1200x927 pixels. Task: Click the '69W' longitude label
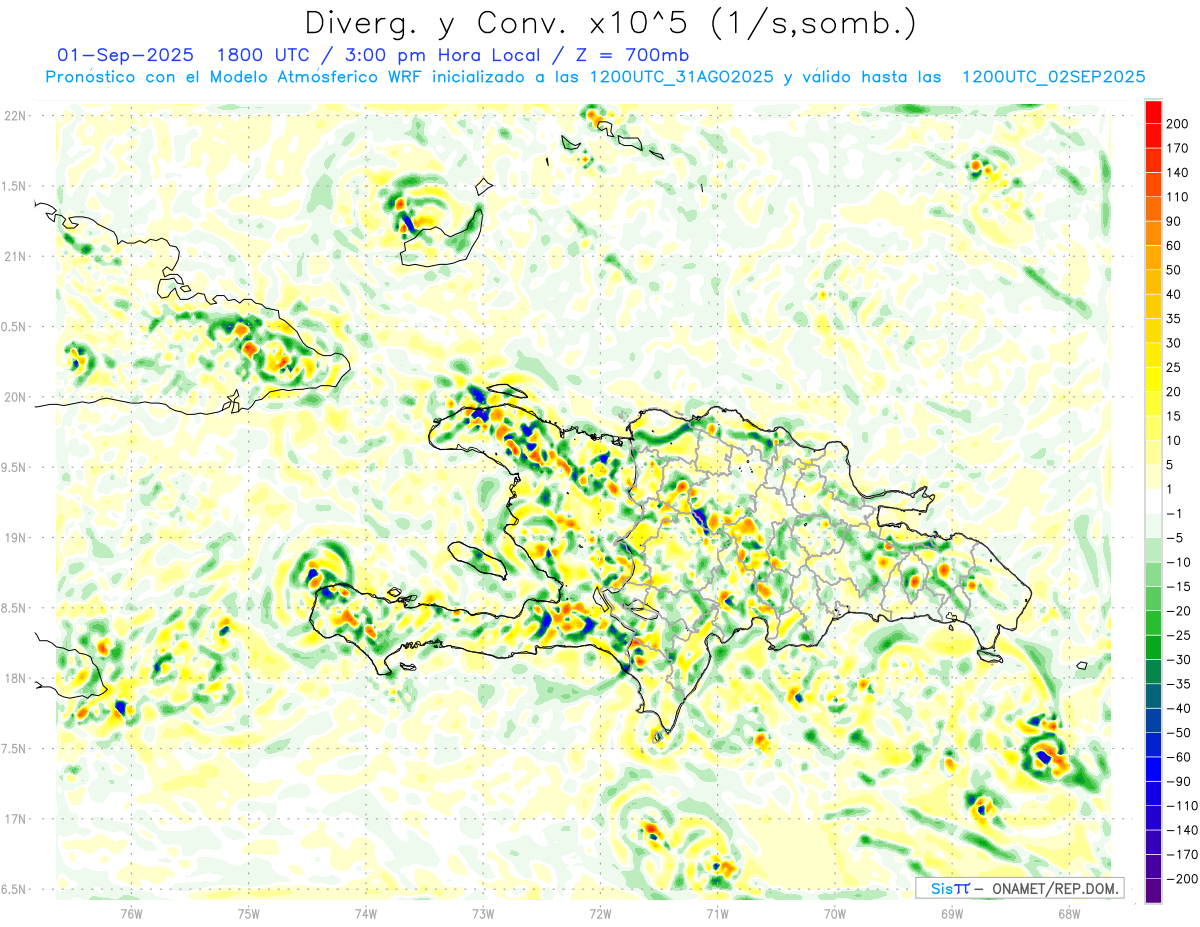pyautogui.click(x=952, y=913)
